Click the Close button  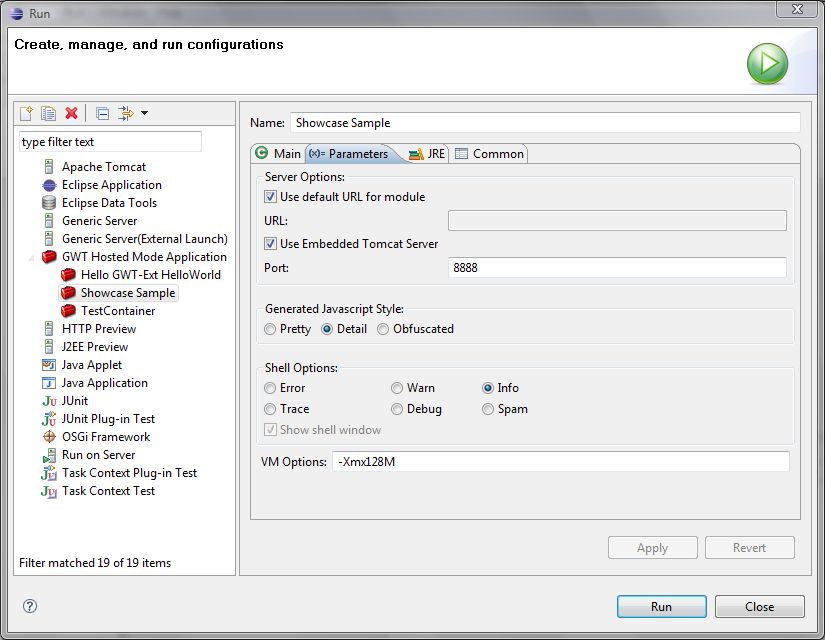pos(759,606)
